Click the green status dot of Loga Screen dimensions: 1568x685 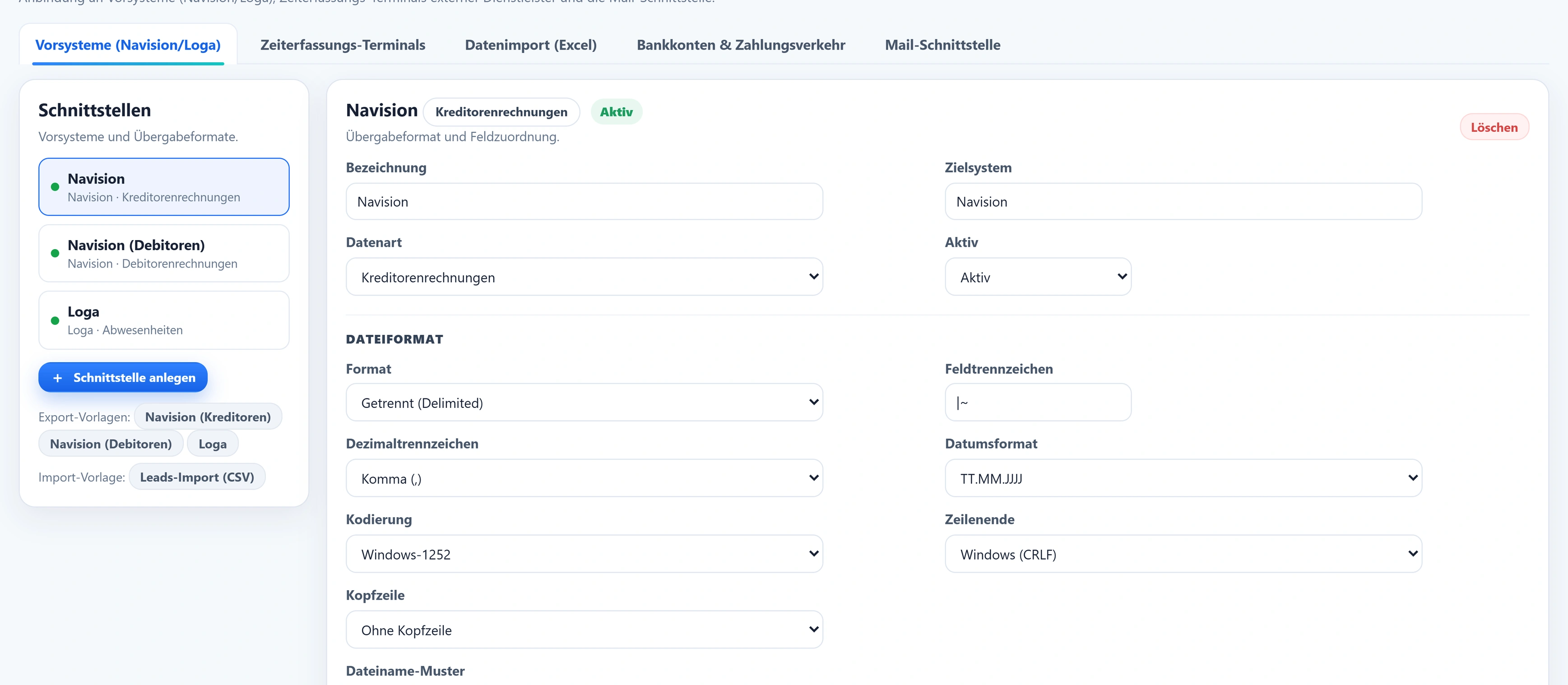pos(55,320)
